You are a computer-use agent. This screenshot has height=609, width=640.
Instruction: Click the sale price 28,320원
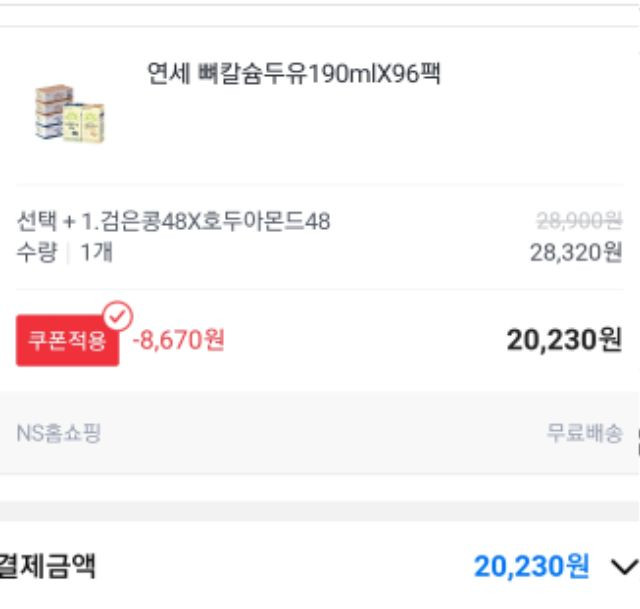576,253
